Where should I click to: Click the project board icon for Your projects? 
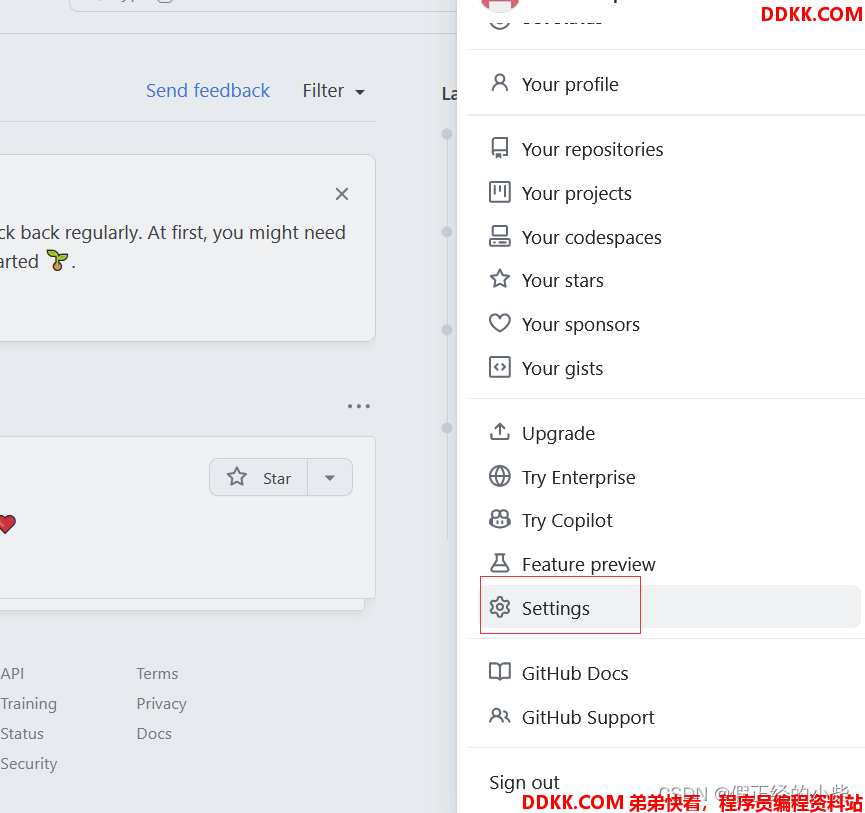tap(499, 192)
